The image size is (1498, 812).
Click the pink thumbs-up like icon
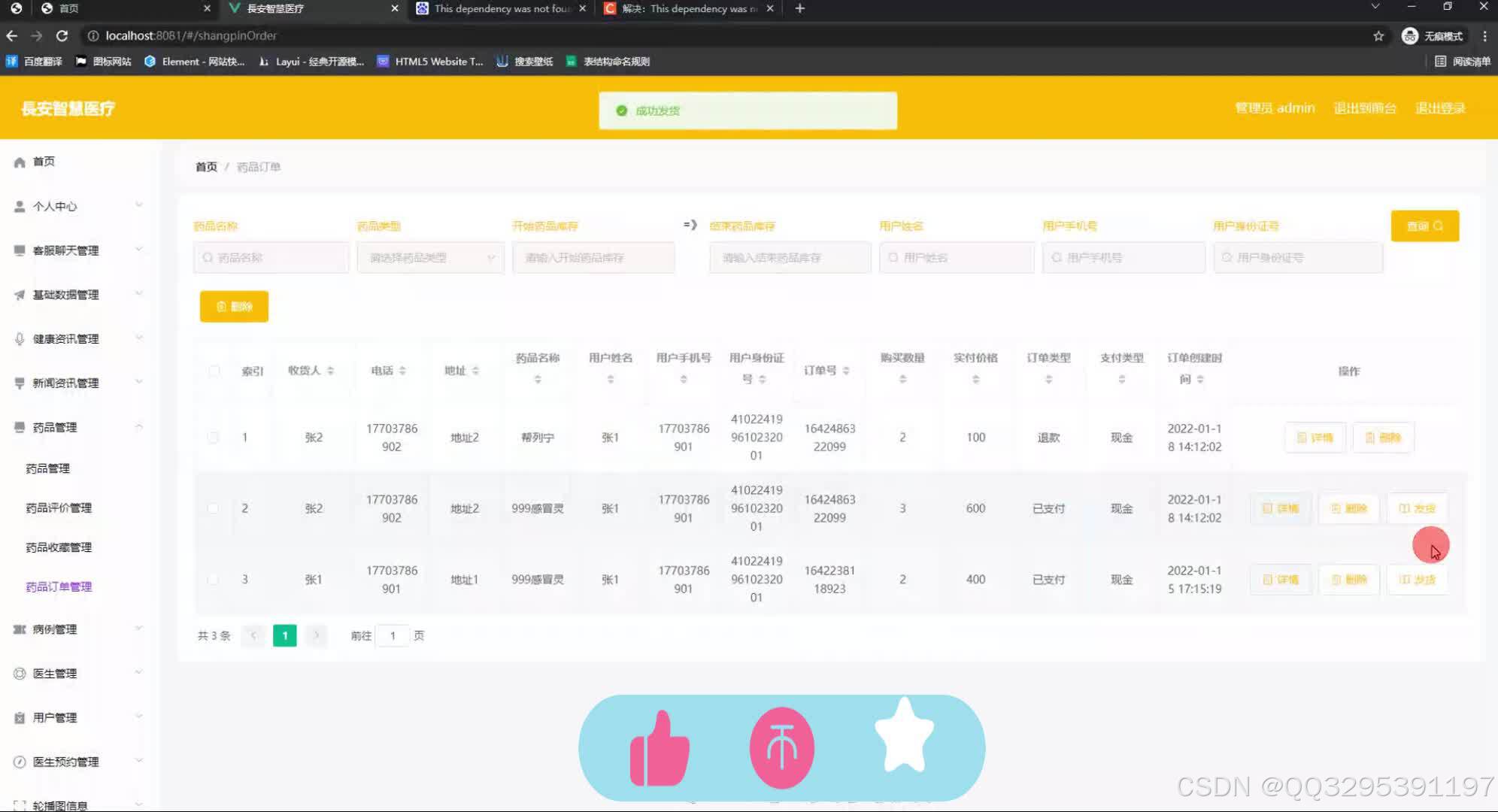coord(660,749)
